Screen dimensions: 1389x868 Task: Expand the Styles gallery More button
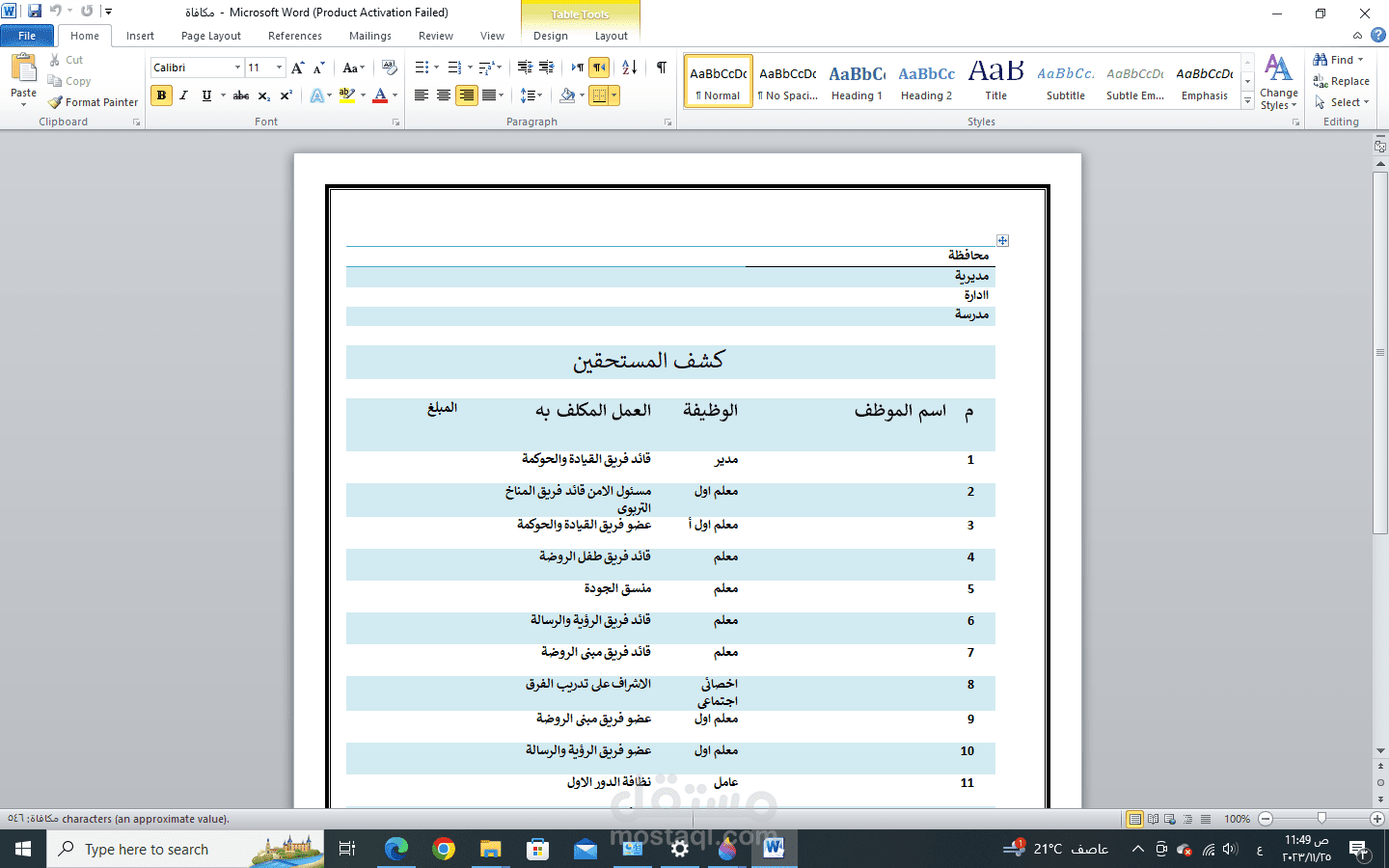click(x=1247, y=100)
